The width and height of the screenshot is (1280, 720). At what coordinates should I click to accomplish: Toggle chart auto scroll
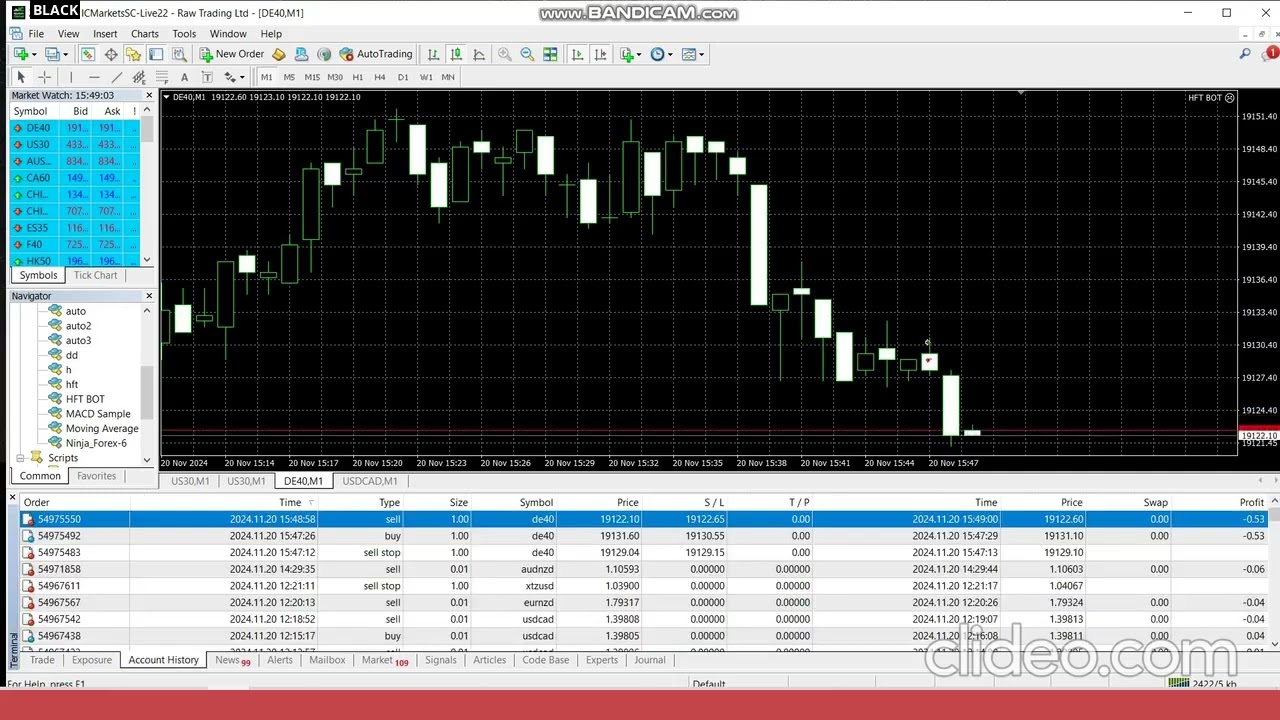click(577, 54)
